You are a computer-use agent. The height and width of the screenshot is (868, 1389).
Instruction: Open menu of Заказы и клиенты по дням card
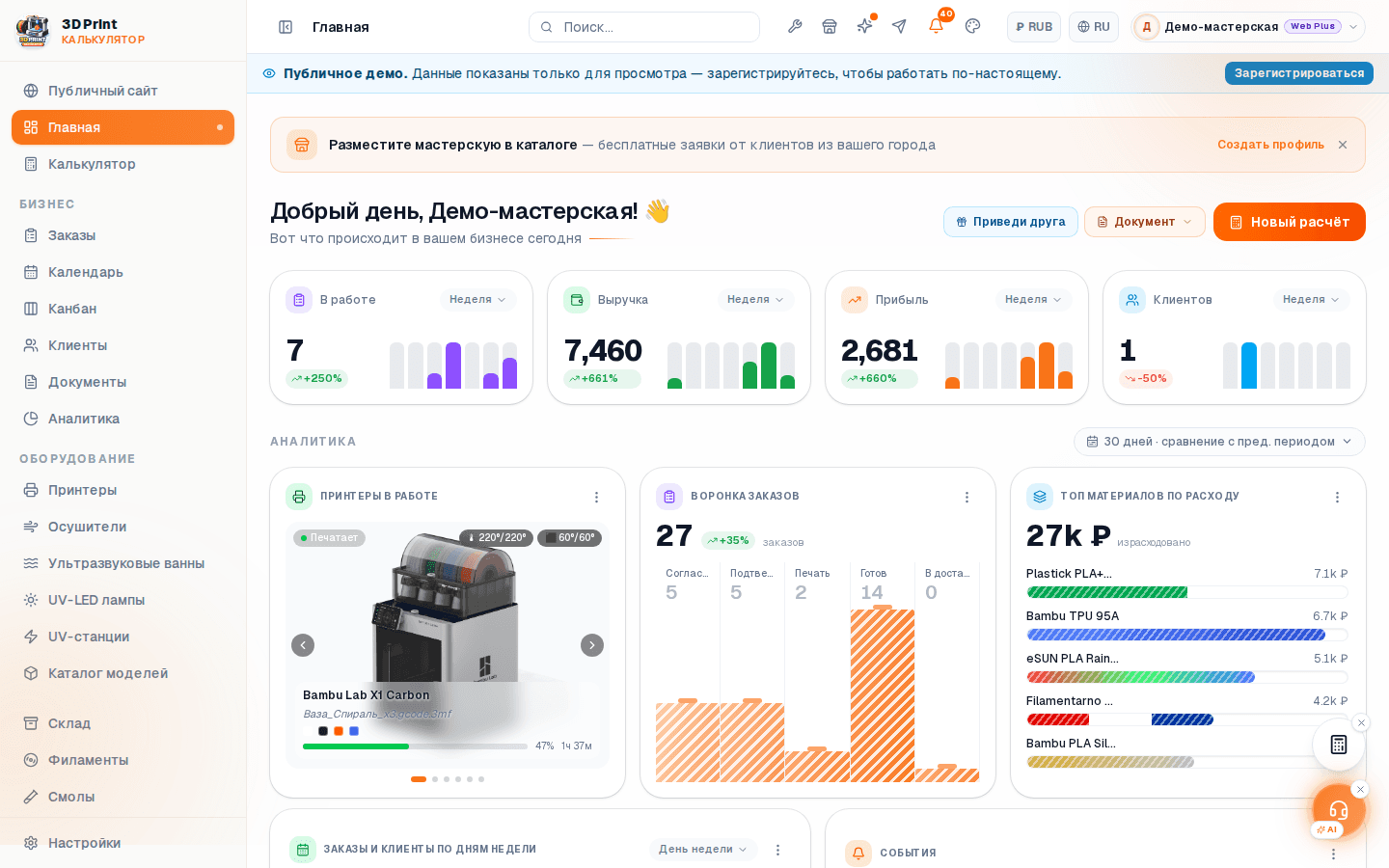(777, 850)
